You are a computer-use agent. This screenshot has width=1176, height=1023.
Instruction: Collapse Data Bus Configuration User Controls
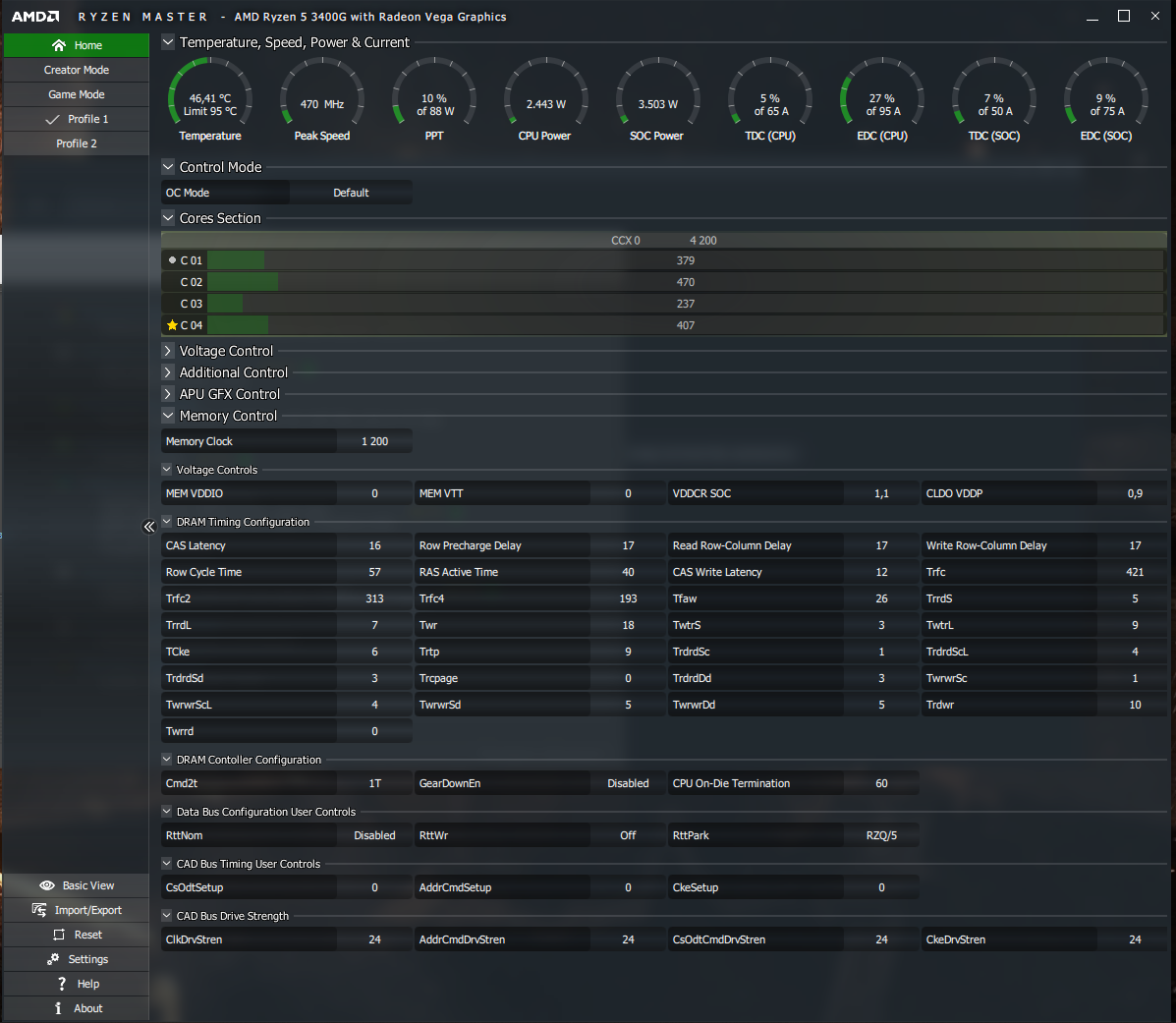[166, 811]
